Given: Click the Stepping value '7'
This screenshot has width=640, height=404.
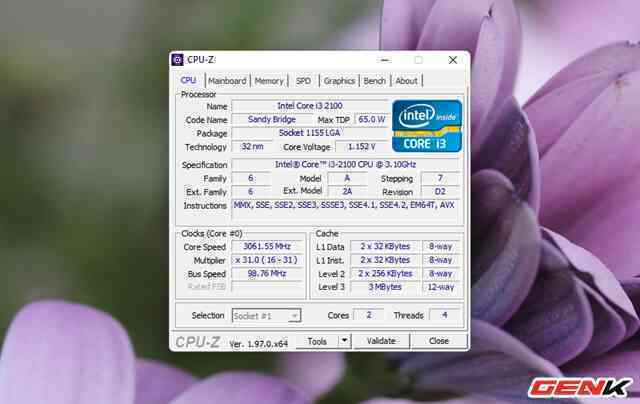Looking at the screenshot, I should [440, 178].
